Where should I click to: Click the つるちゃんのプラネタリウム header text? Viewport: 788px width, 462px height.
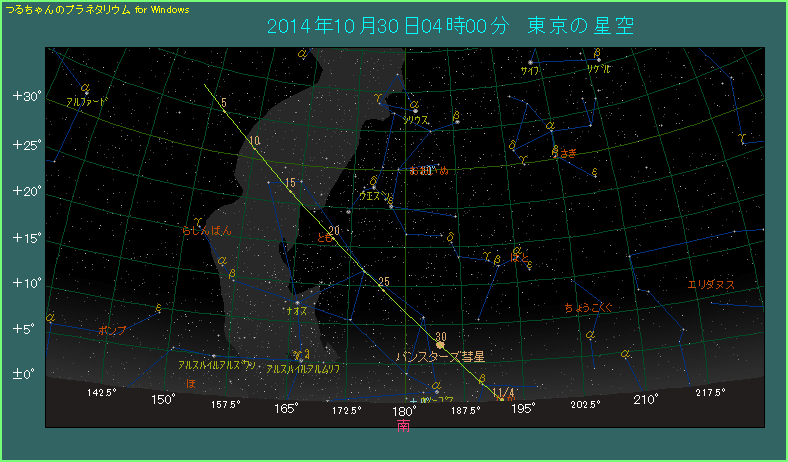[68, 8]
